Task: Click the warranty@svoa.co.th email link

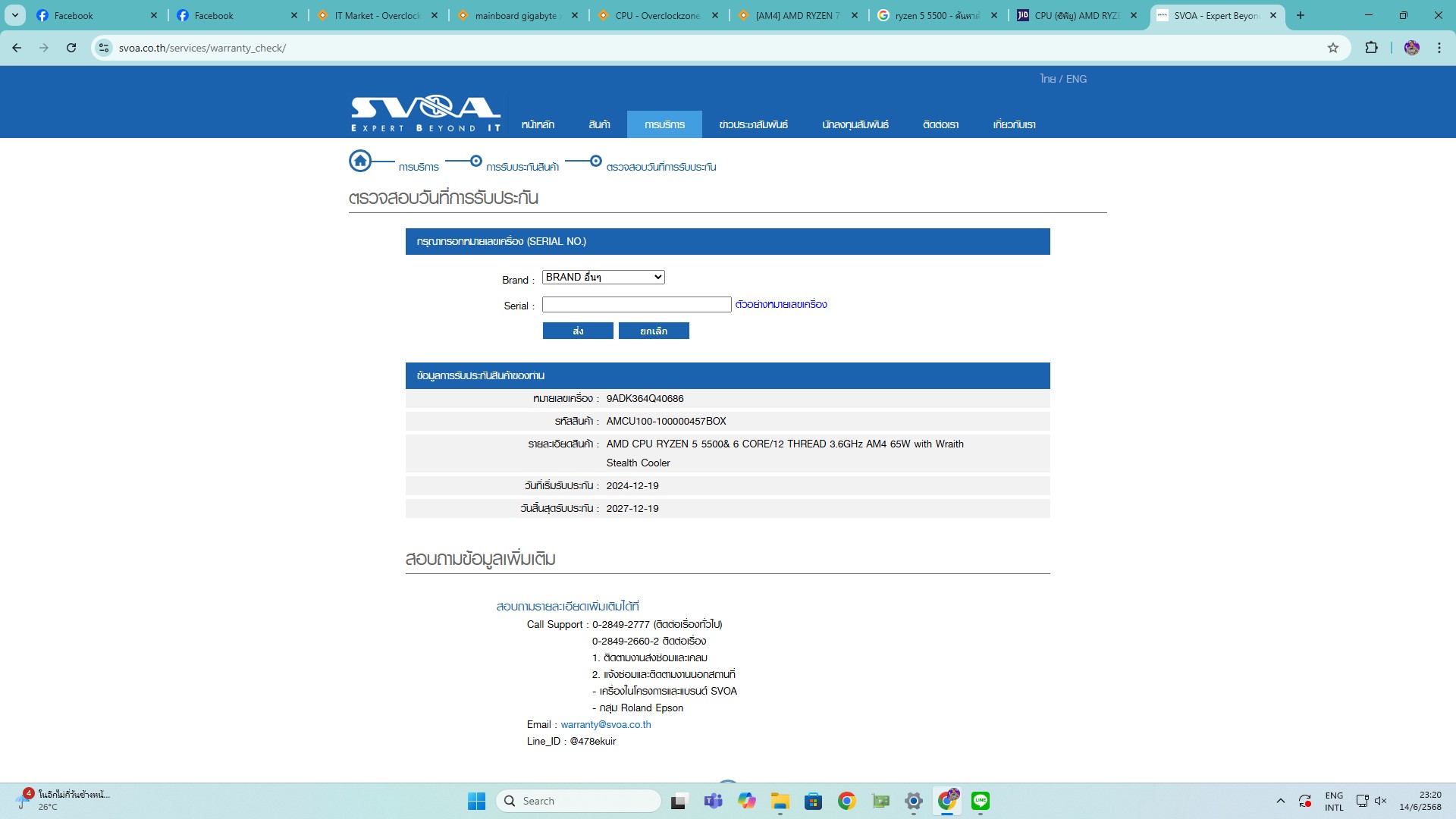Action: point(606,724)
